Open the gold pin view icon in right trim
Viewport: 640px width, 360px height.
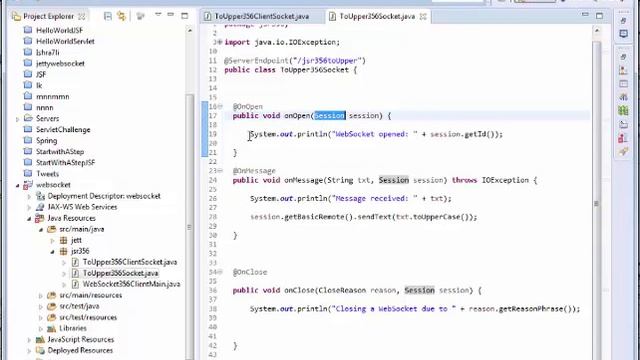coord(623,151)
